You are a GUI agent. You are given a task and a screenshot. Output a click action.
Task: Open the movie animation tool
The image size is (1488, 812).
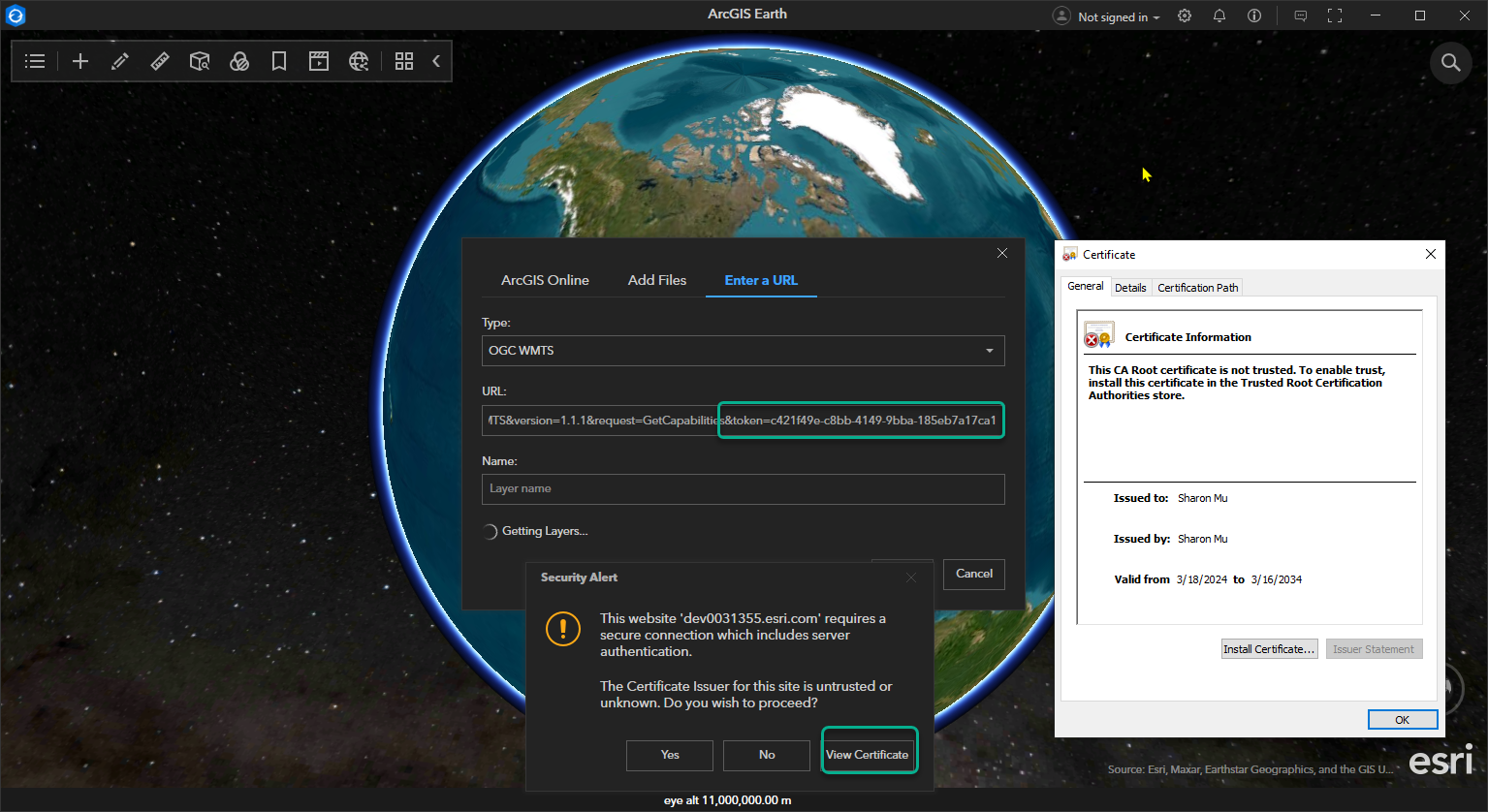coord(319,61)
